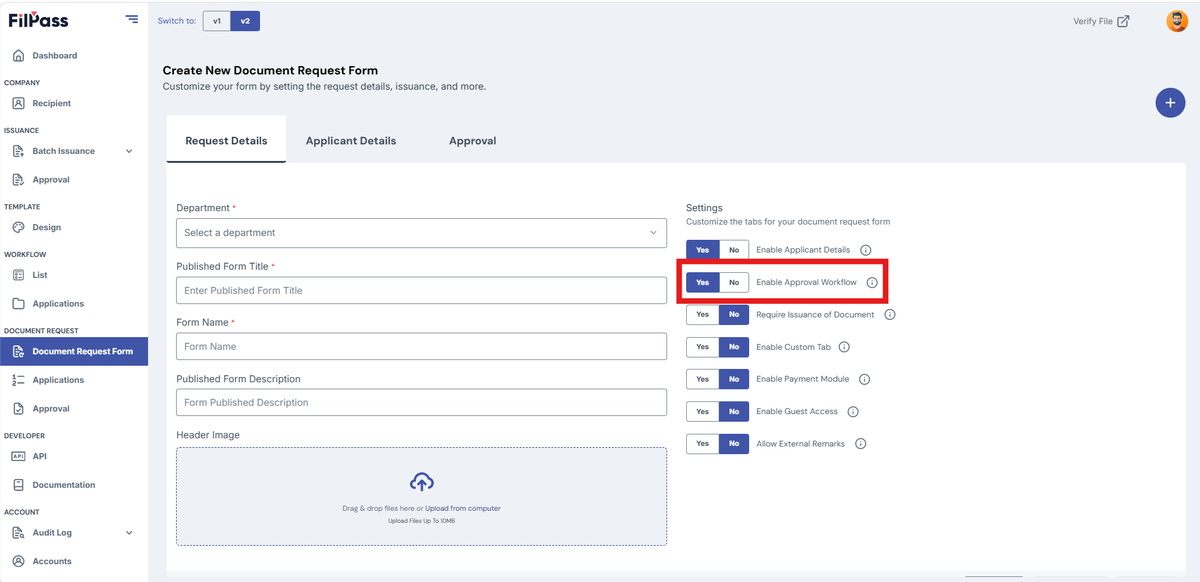Click the No option for Allow External Remarks
Screen dimensions: 1200x582
[x=734, y=443]
